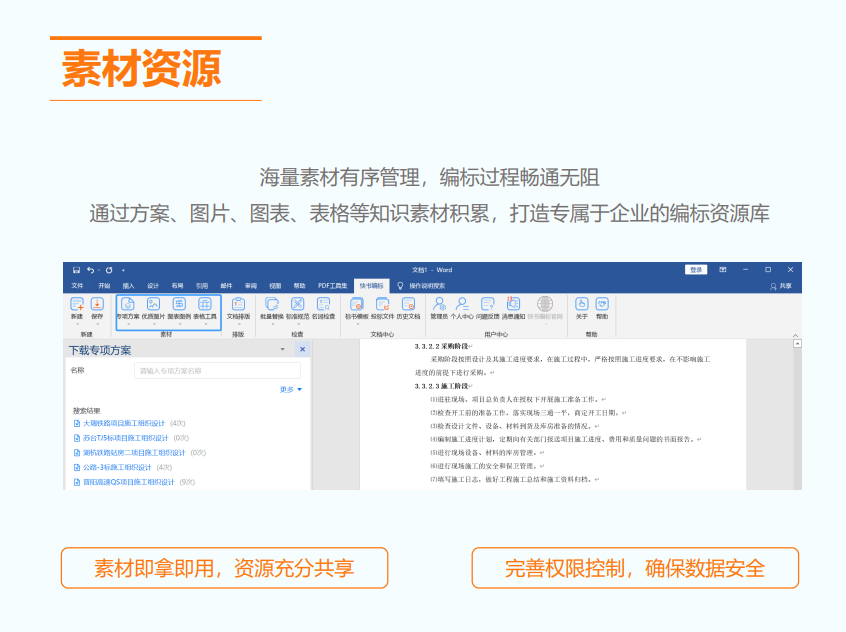Click the 文档排版 layout icon
This screenshot has height=632, width=846.
click(238, 304)
